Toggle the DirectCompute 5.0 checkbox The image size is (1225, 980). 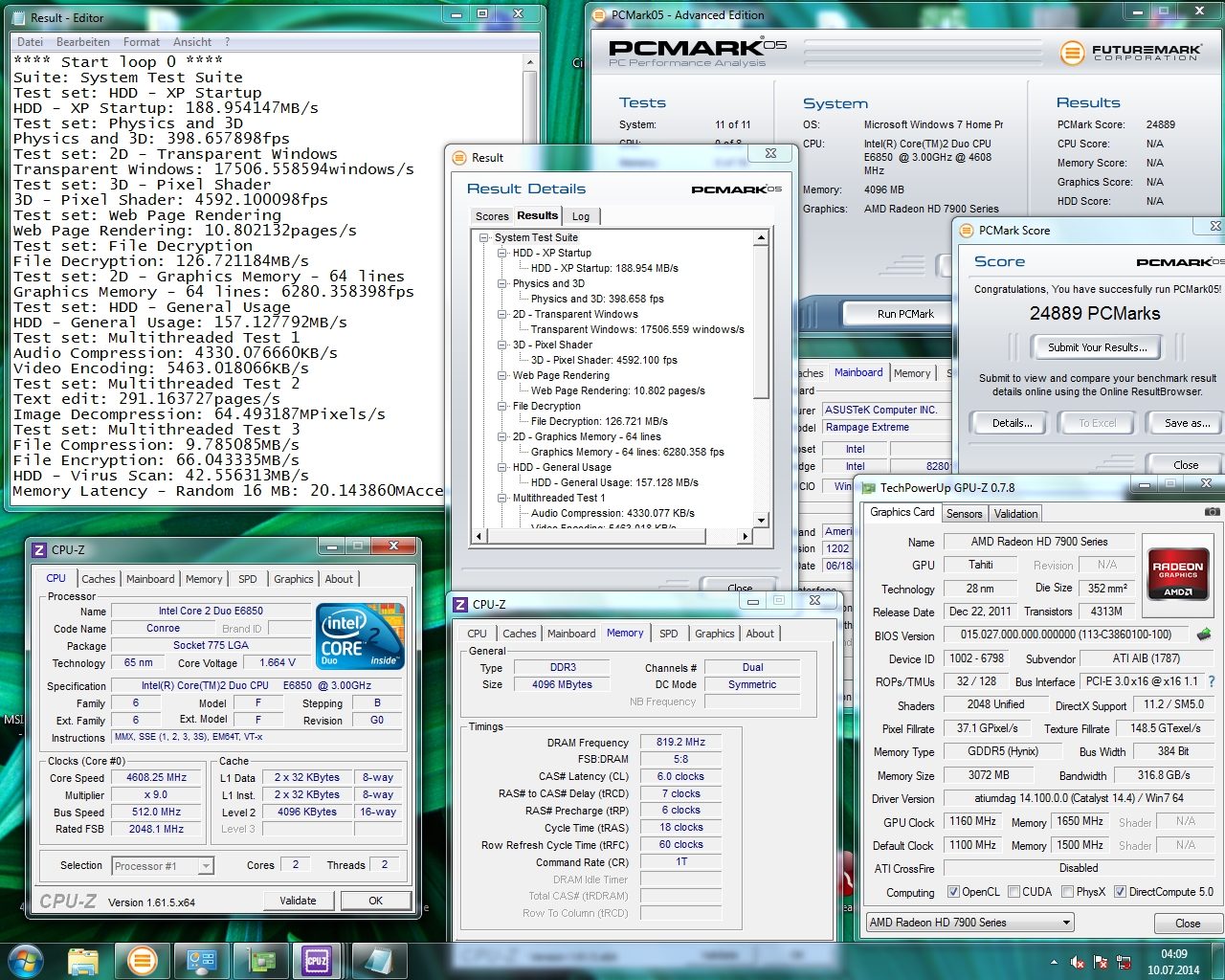click(1120, 892)
